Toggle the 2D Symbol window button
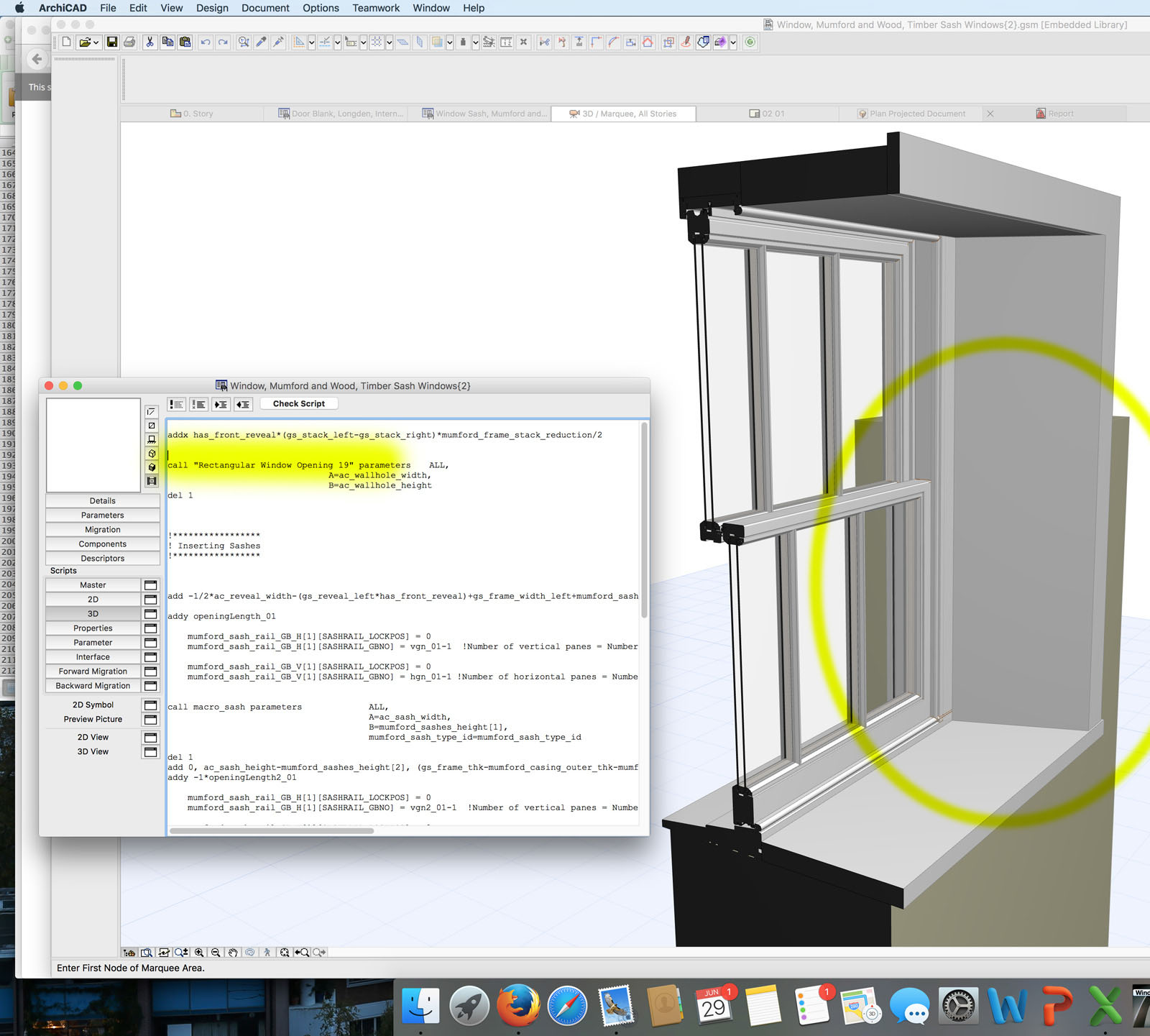Screen dimensions: 1150x1036 point(151,705)
